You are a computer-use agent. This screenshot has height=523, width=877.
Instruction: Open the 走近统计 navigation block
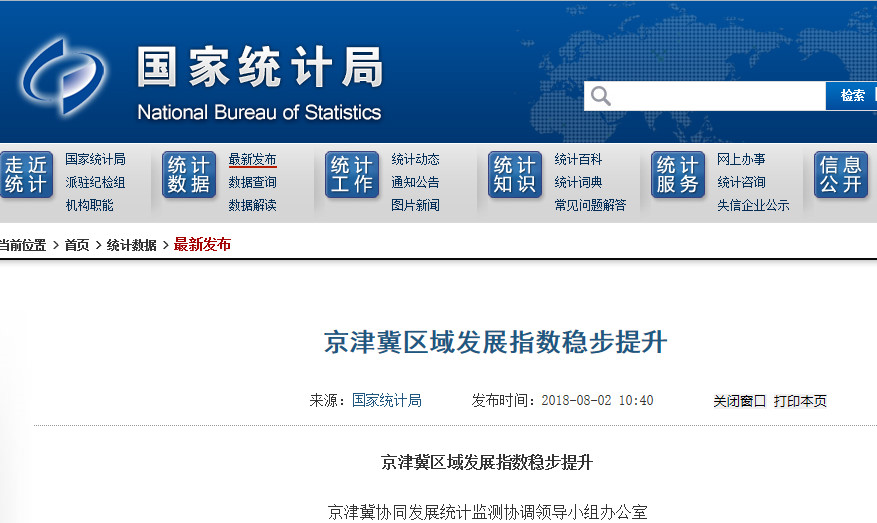tap(26, 175)
